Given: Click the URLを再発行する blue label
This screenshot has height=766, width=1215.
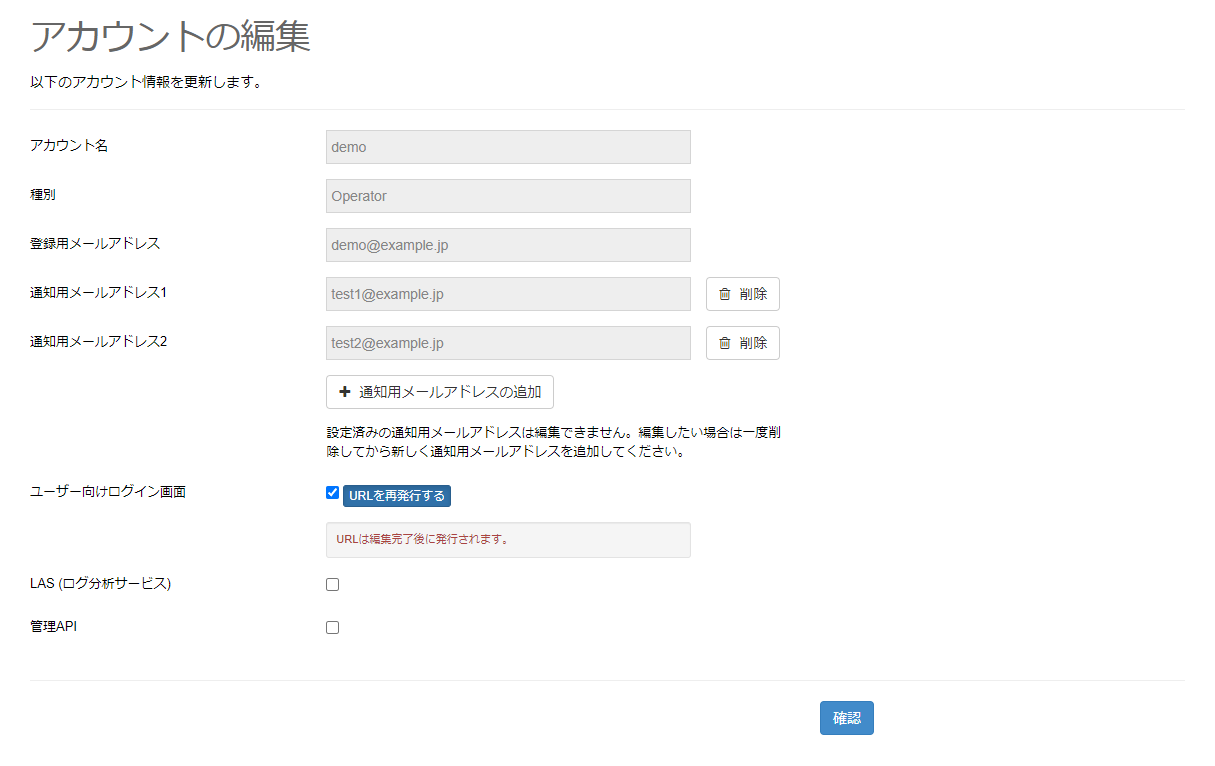Looking at the screenshot, I should pos(397,495).
